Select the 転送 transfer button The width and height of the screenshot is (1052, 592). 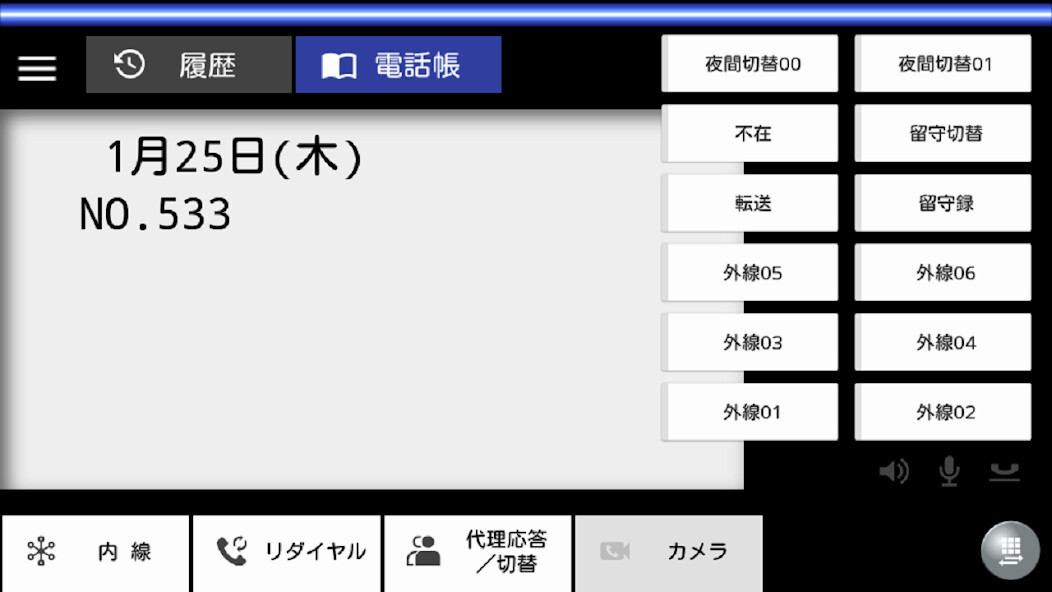(x=749, y=203)
